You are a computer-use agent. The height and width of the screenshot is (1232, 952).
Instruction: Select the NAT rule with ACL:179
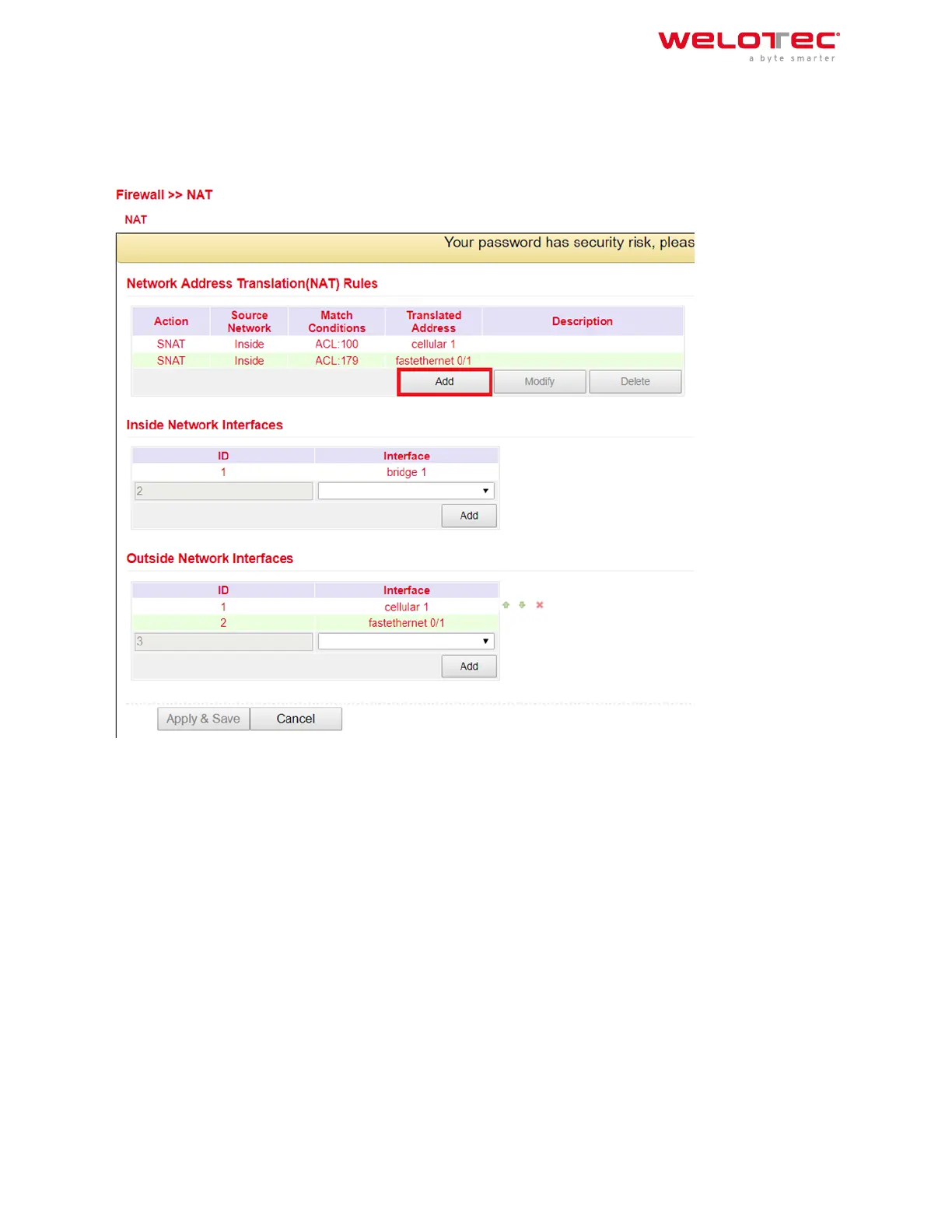pyautogui.click(x=408, y=361)
